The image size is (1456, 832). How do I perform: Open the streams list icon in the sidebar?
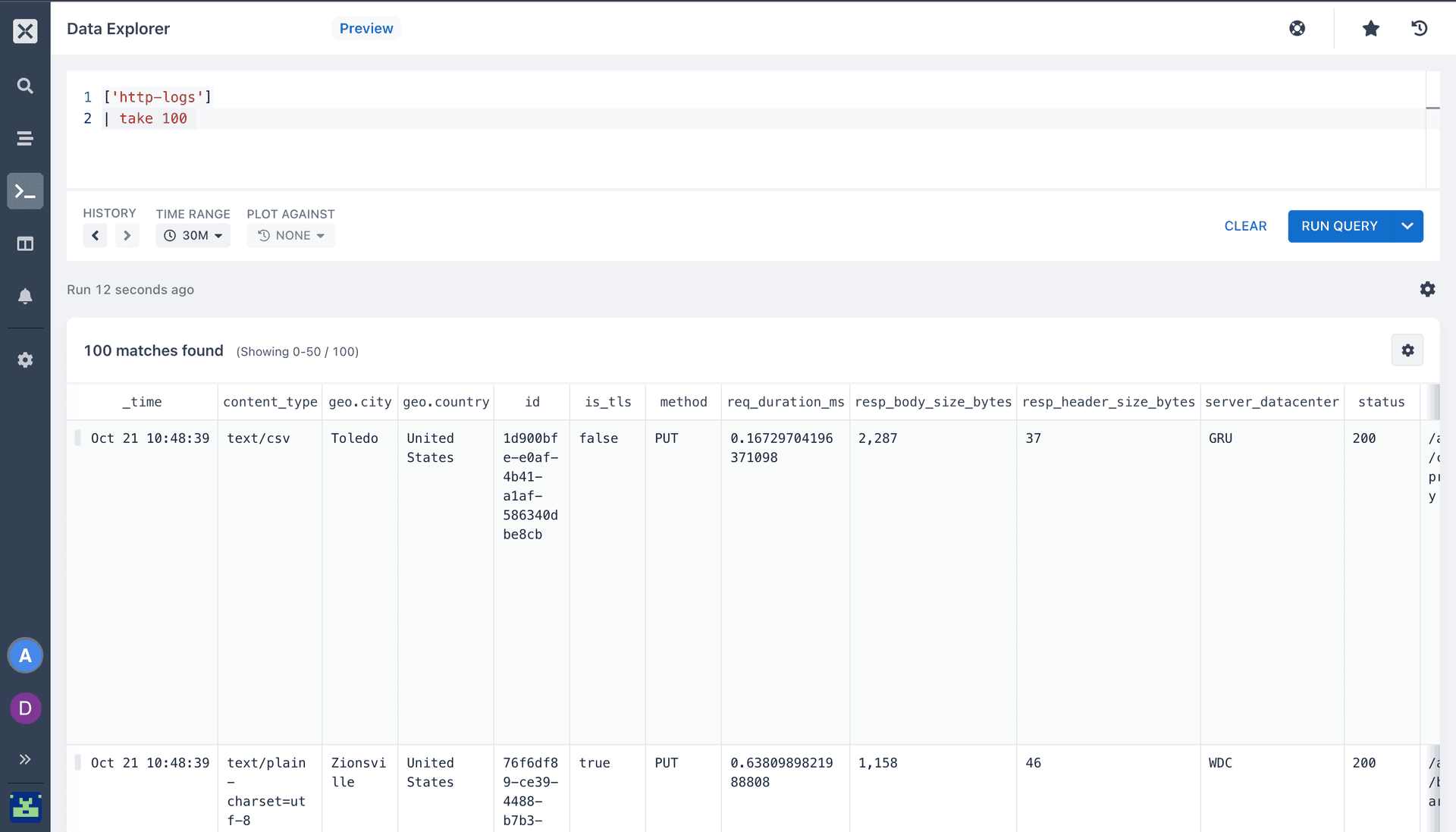pyautogui.click(x=25, y=139)
